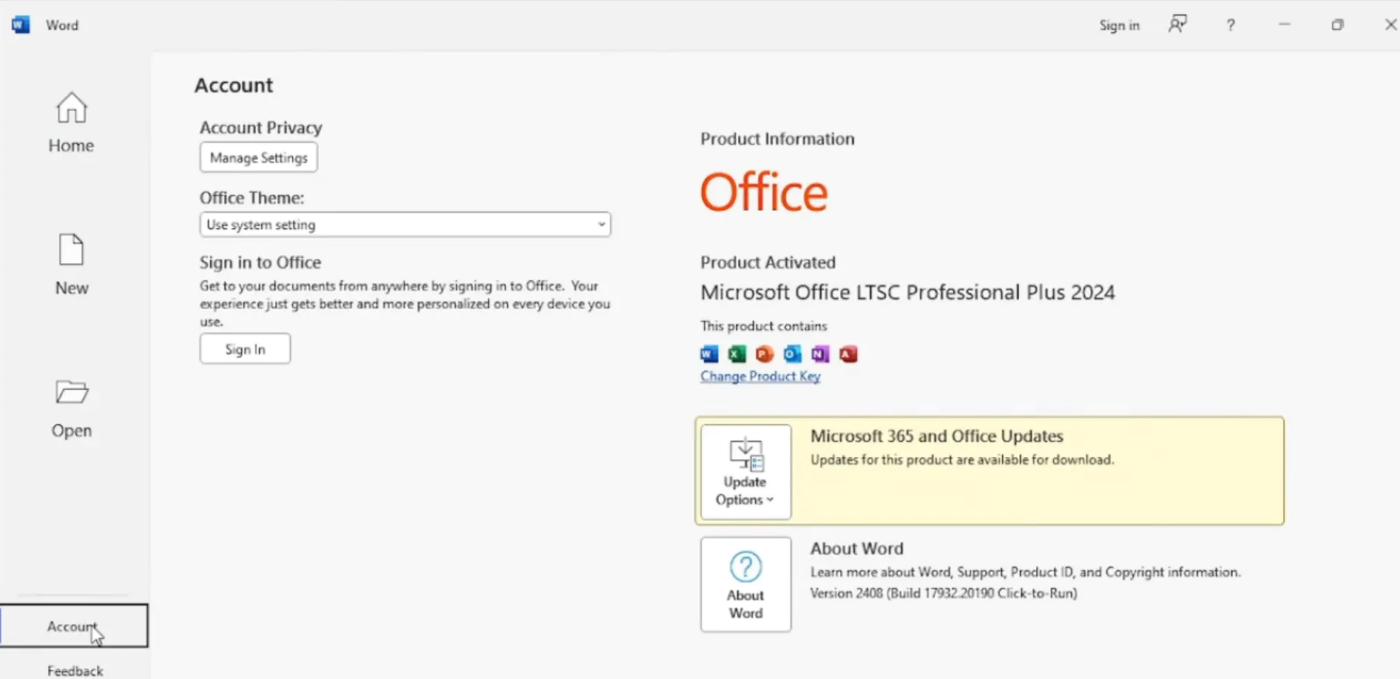Click the Account Privacy label
Viewport: 1400px width, 679px height.
pos(261,128)
